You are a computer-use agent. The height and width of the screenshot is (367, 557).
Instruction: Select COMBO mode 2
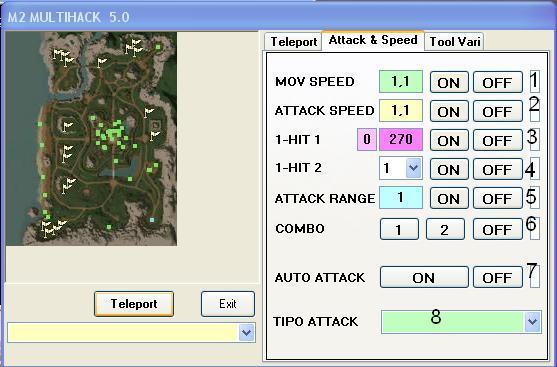click(445, 229)
